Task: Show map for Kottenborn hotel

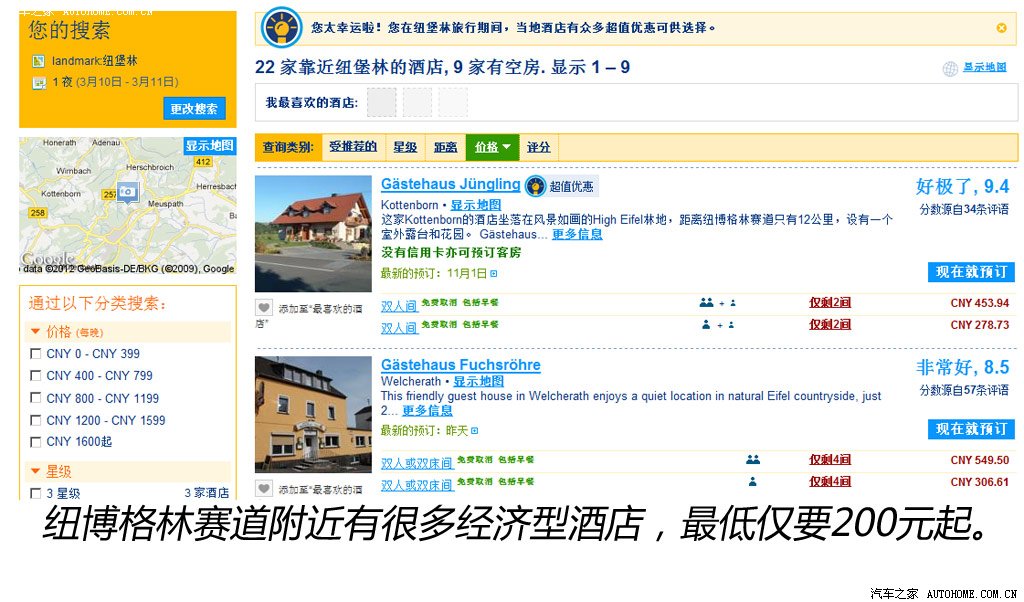Action: pyautogui.click(x=476, y=204)
